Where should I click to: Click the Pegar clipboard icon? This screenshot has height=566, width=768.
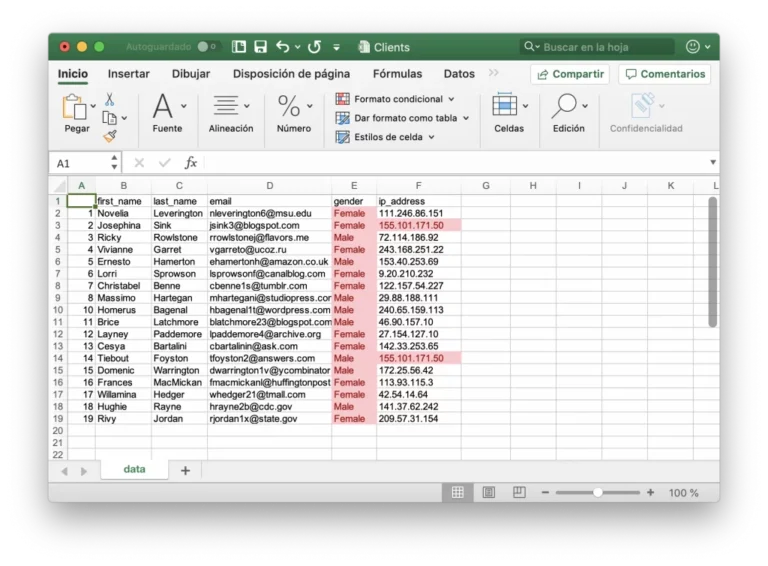75,107
